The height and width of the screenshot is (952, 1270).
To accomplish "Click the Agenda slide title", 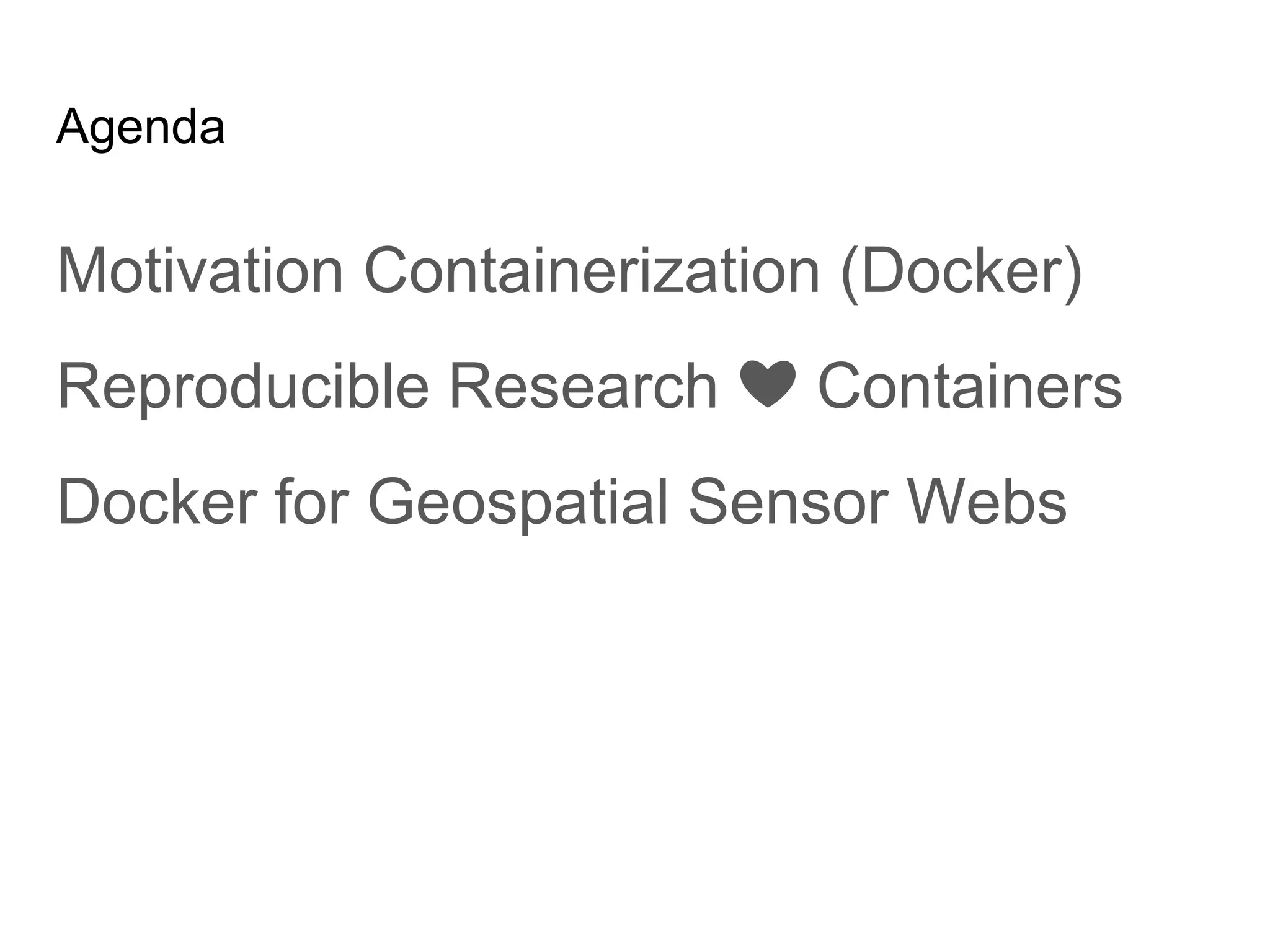I will pos(141,126).
